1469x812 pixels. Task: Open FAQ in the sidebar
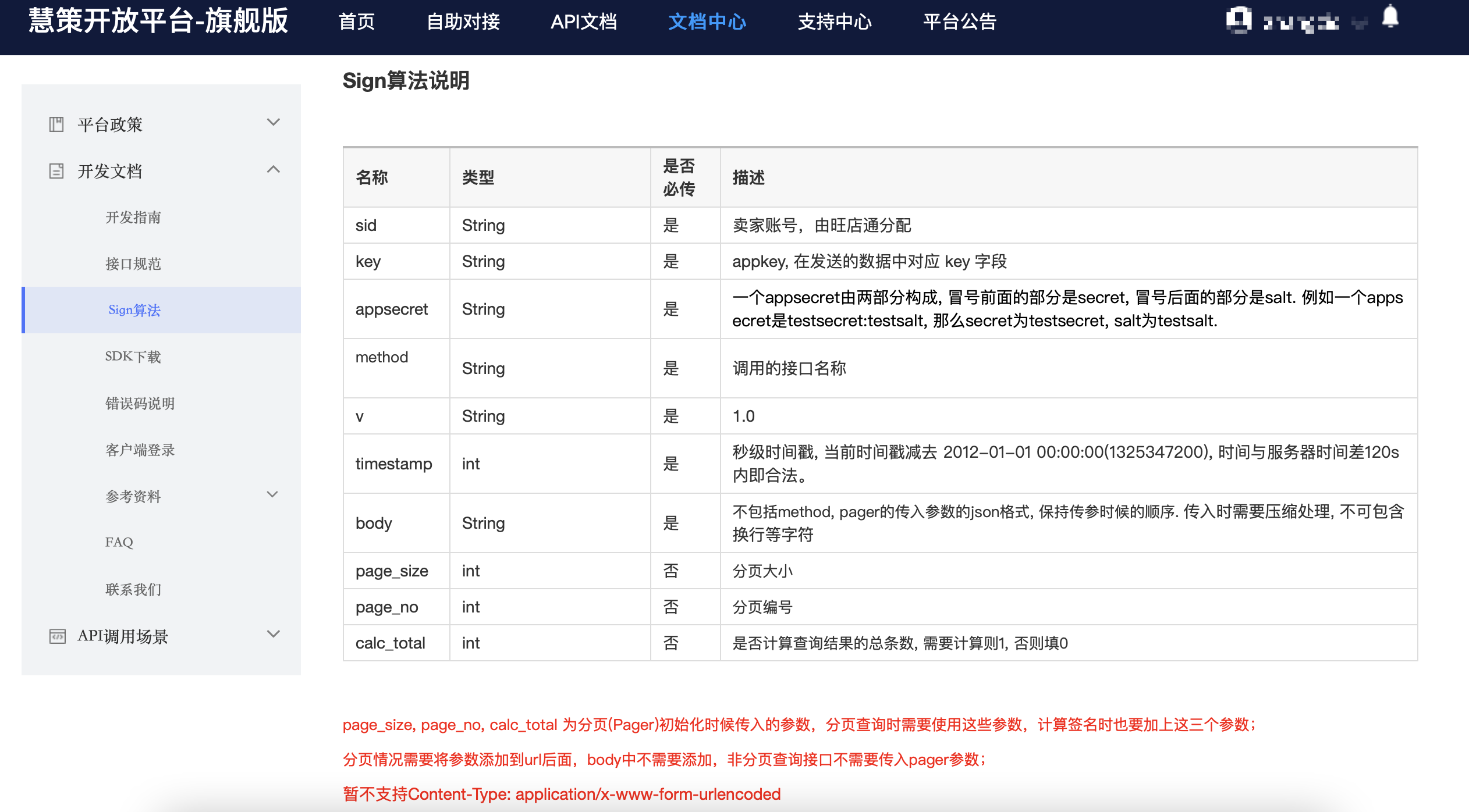coord(119,542)
